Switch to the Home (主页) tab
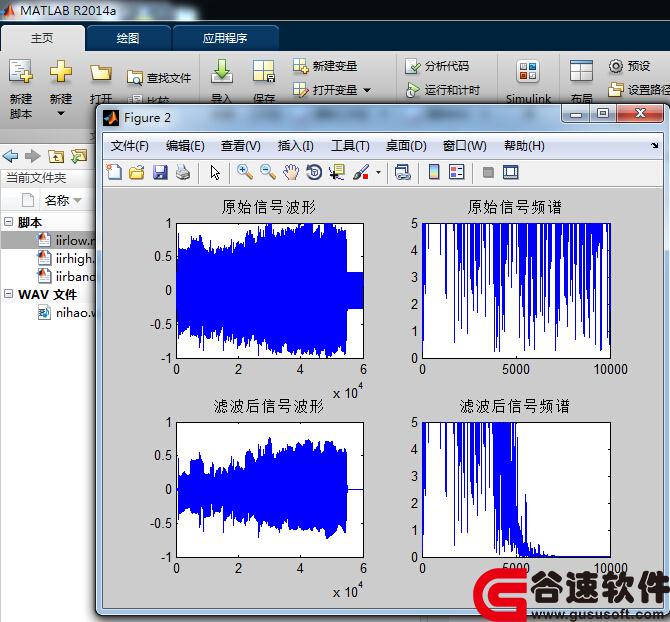The image size is (670, 622). [x=42, y=38]
